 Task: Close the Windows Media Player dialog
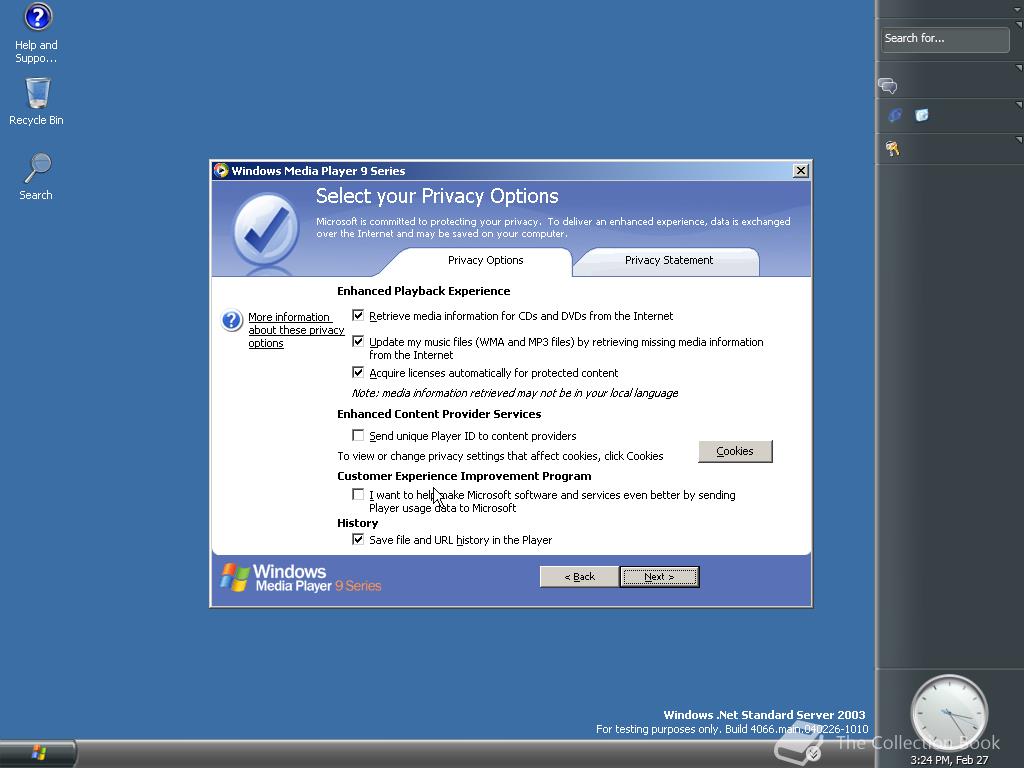click(x=801, y=170)
